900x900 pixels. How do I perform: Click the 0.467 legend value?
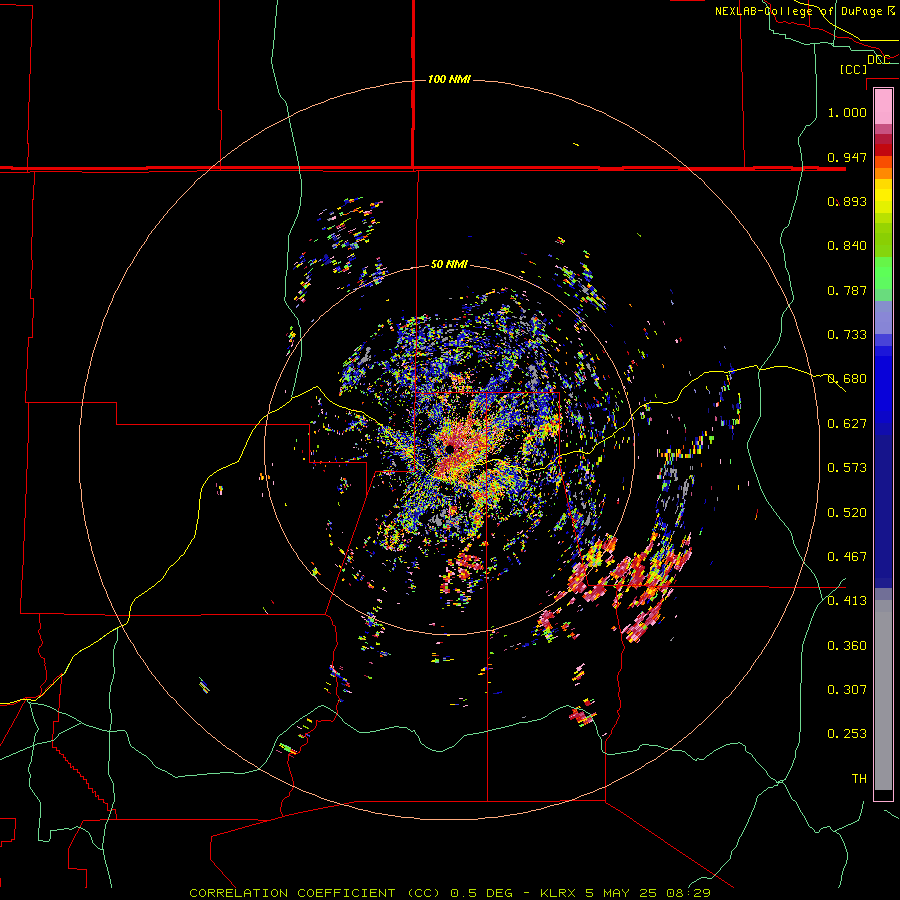847,557
